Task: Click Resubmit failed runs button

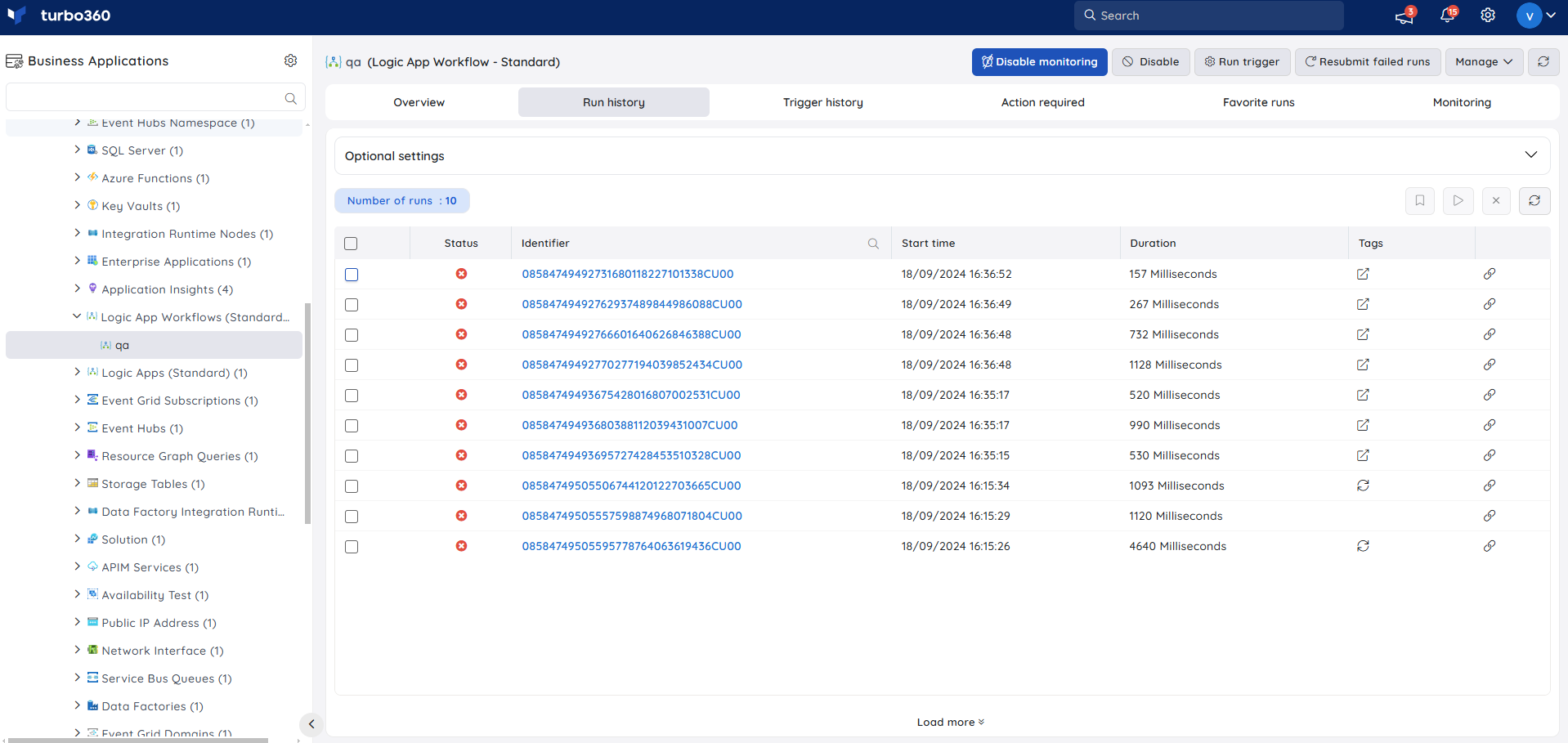Action: [x=1368, y=61]
